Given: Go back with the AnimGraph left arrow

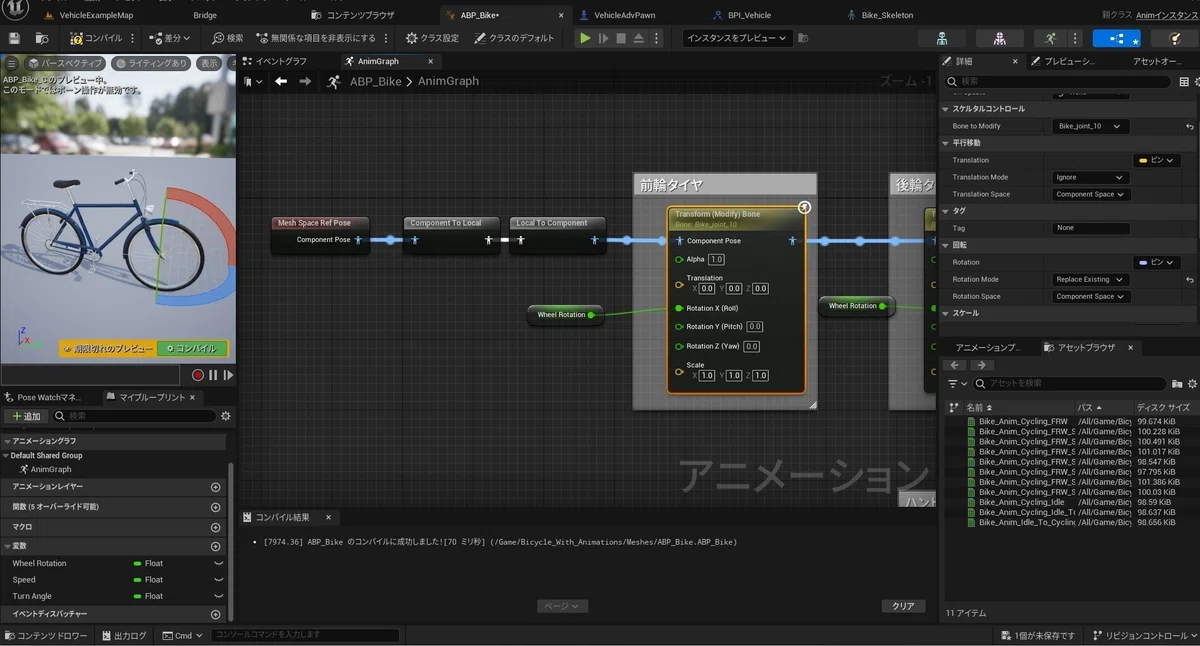Looking at the screenshot, I should coord(281,81).
